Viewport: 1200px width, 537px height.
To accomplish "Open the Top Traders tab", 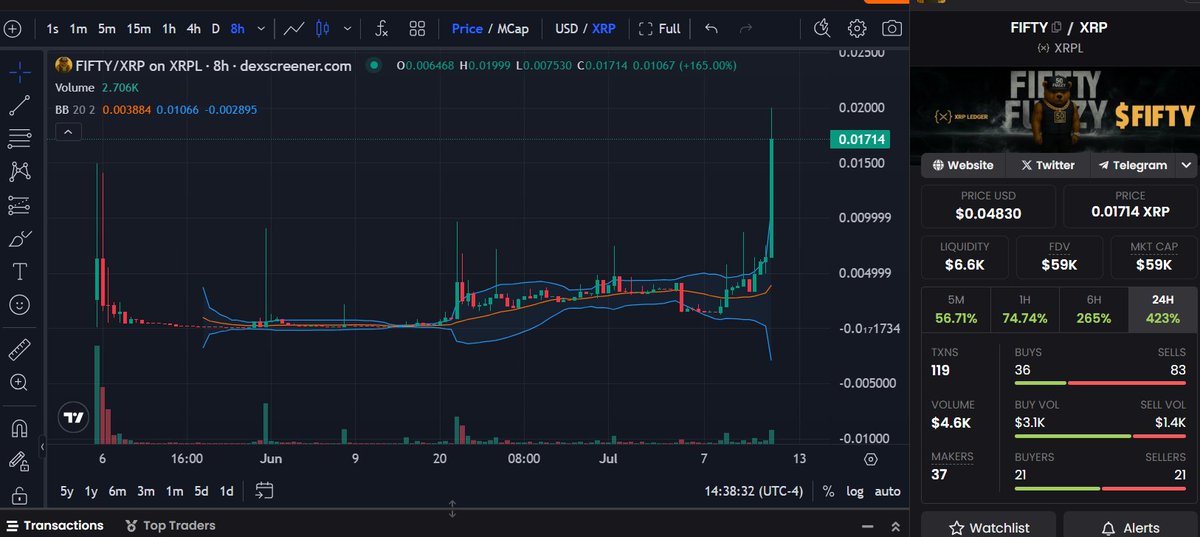I will tap(170, 525).
